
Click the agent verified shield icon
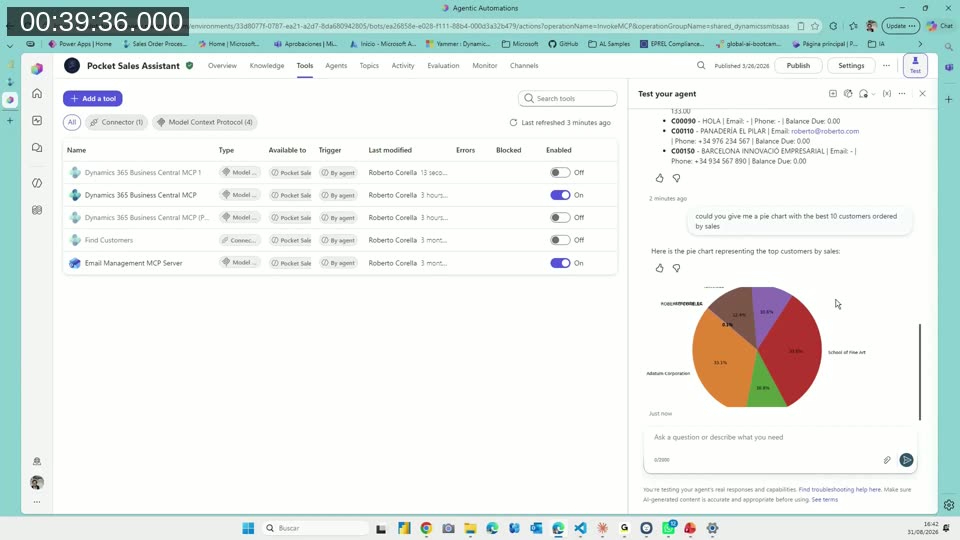click(x=190, y=66)
